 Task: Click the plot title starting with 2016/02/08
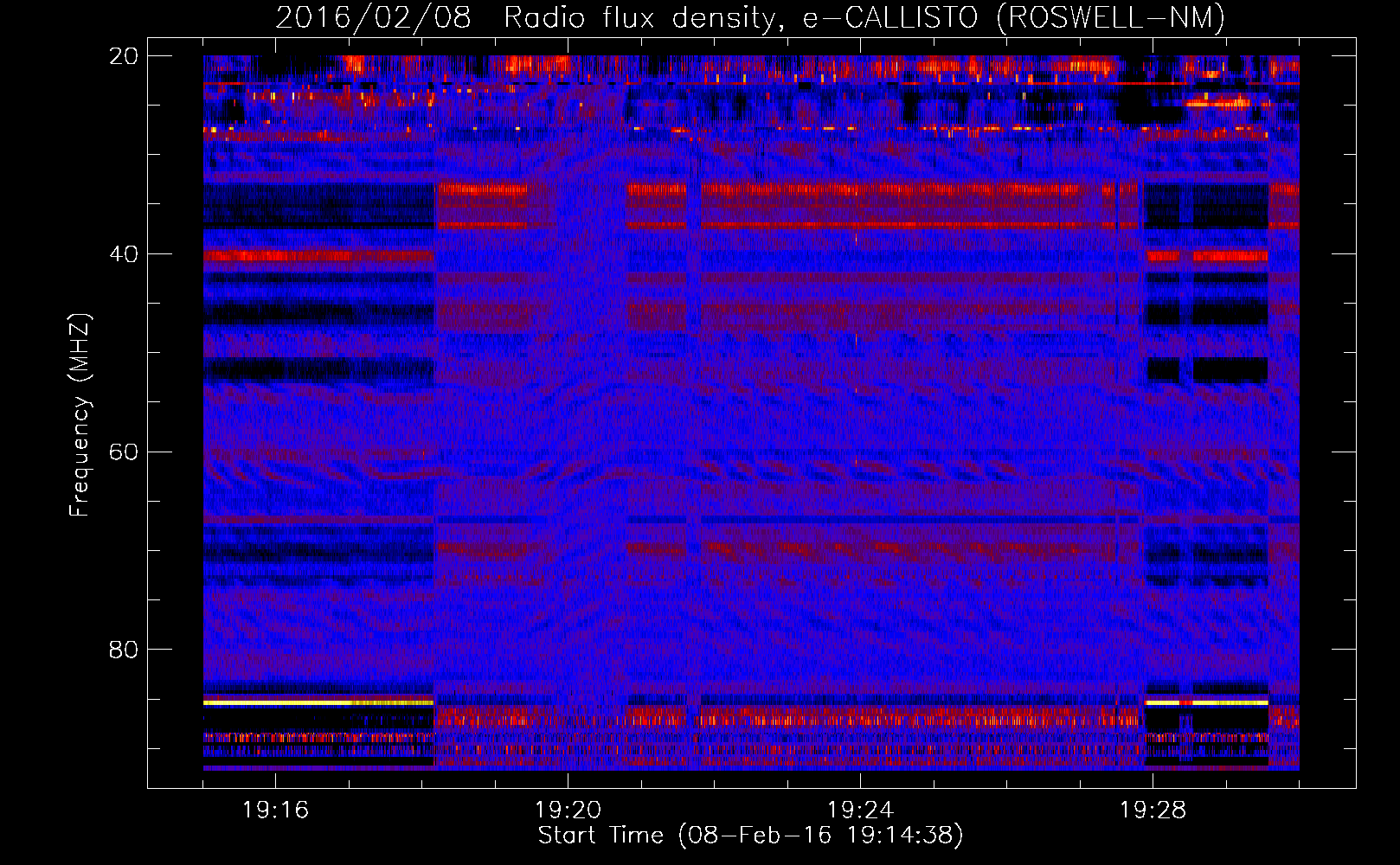pos(750,17)
